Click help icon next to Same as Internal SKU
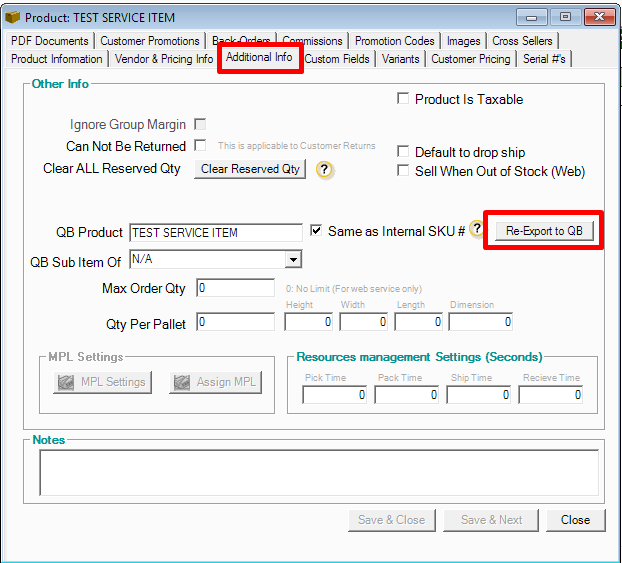Screen dimensions: 622x563 [477, 230]
